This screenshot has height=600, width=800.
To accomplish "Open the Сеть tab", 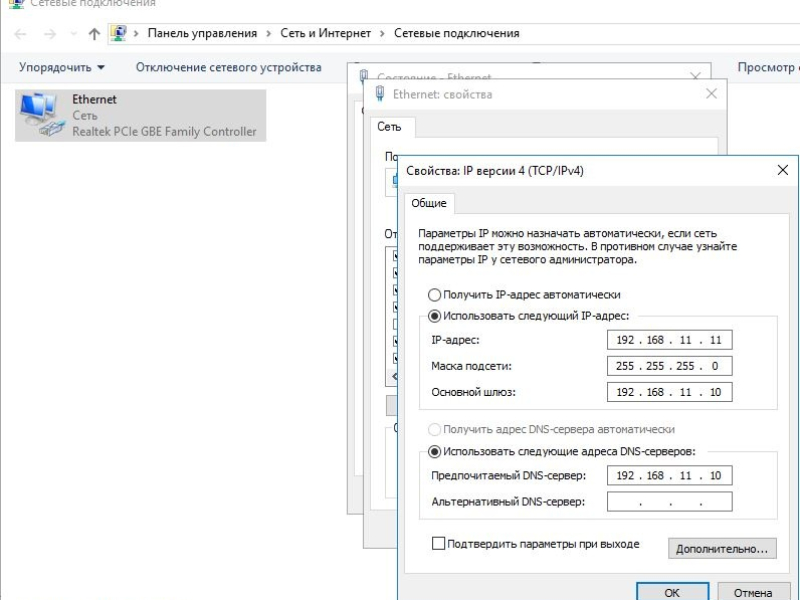I will pos(389,127).
